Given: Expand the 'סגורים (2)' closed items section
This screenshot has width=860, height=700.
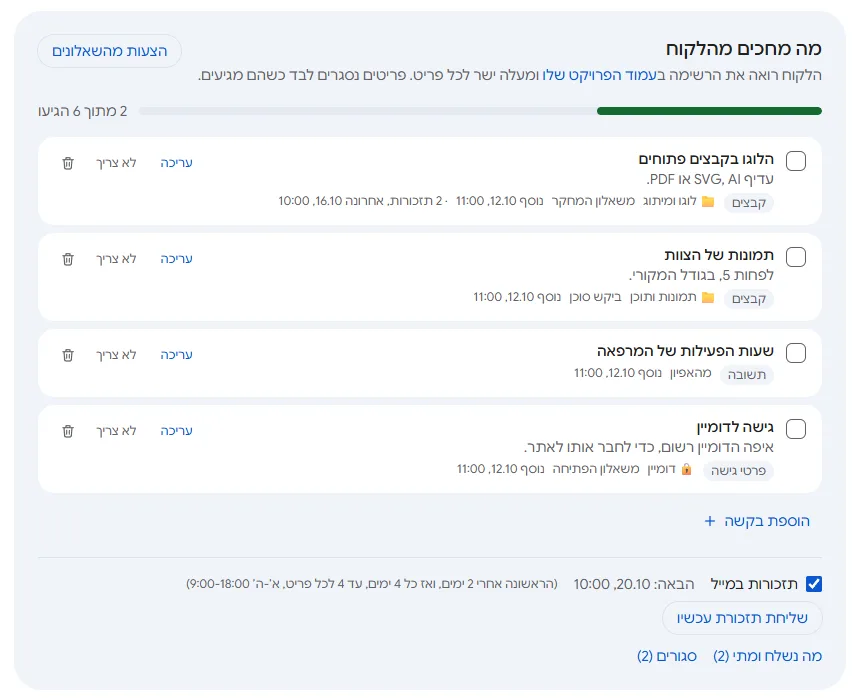Looking at the screenshot, I should pyautogui.click(x=667, y=656).
